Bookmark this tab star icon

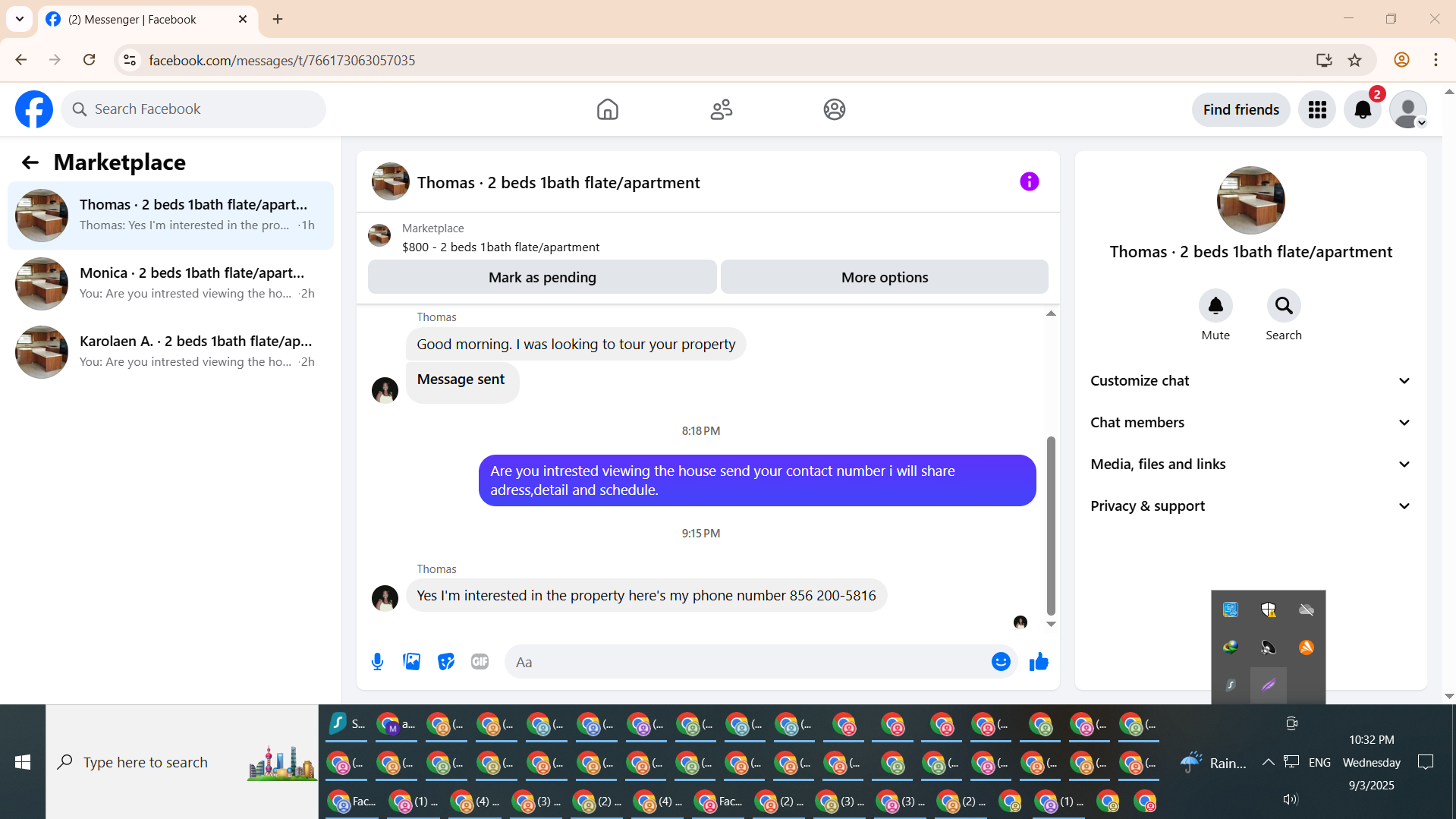(x=1354, y=60)
